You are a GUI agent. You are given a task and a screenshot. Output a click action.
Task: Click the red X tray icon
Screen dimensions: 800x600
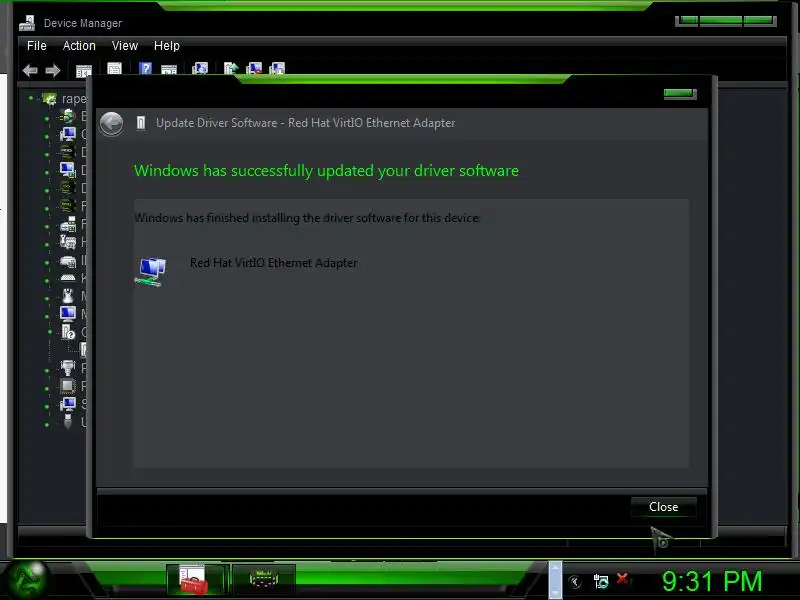(x=622, y=579)
